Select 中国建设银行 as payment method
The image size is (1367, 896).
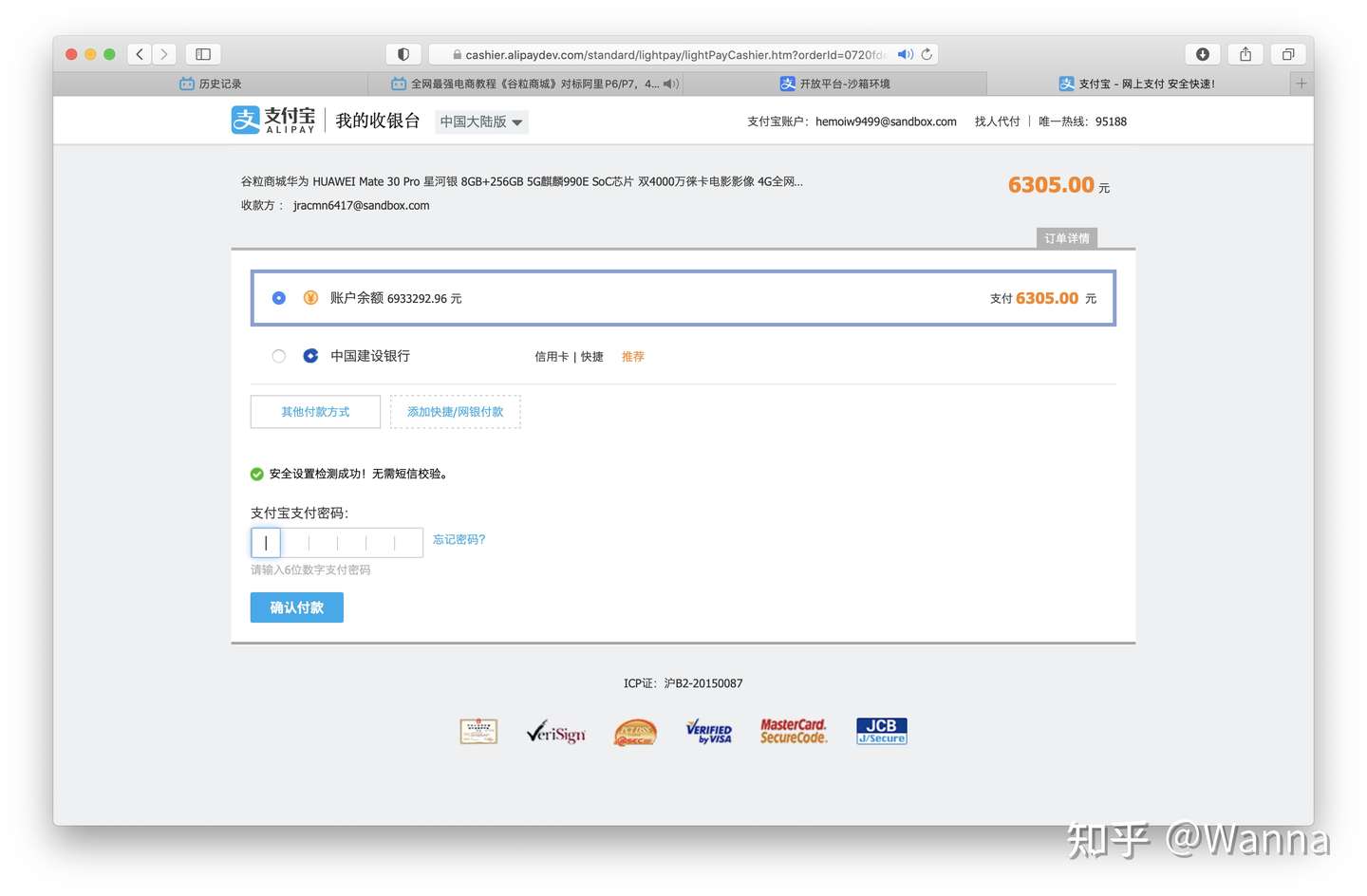click(x=278, y=356)
